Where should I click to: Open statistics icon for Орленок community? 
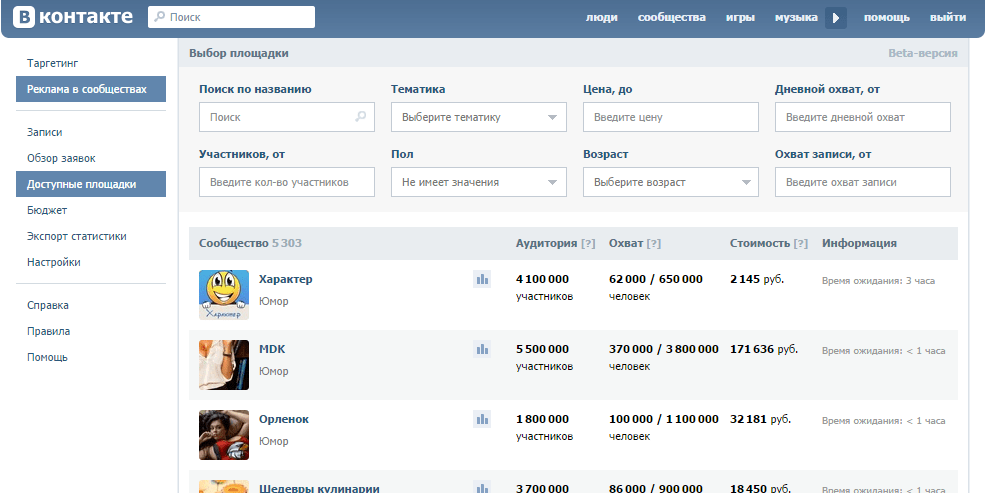coord(482,419)
